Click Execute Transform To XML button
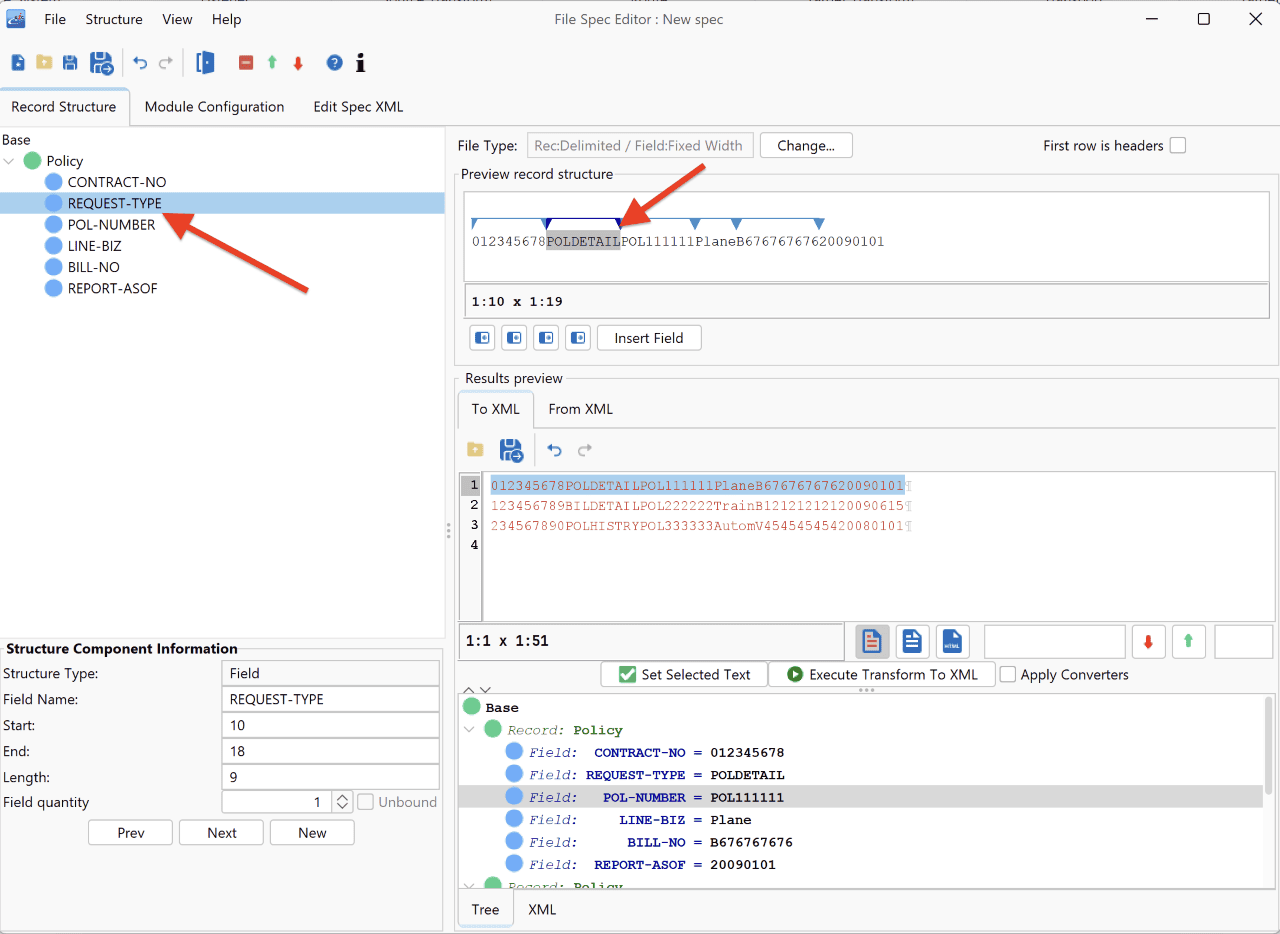 (x=882, y=674)
